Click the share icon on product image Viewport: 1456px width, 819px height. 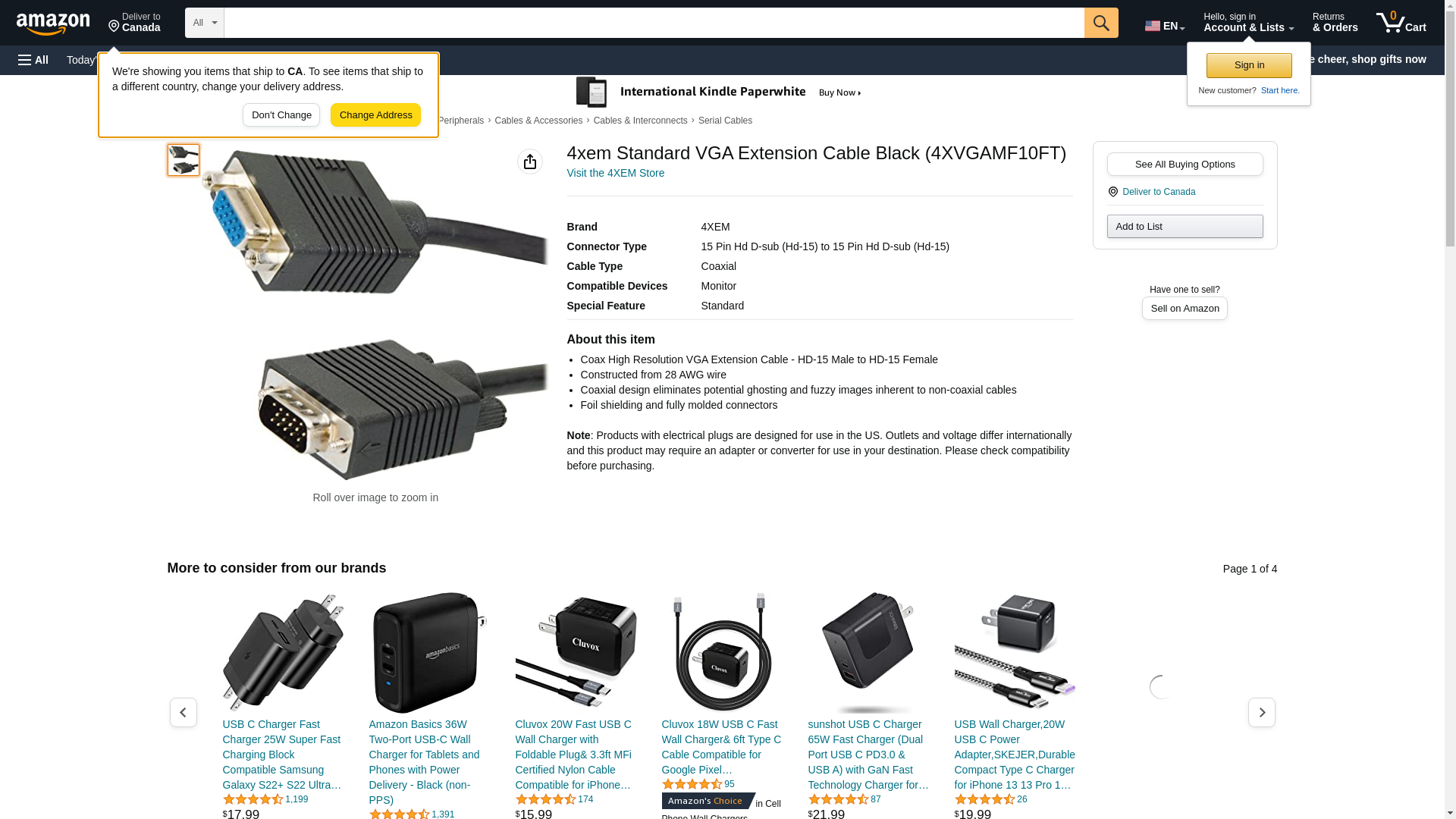(x=530, y=162)
